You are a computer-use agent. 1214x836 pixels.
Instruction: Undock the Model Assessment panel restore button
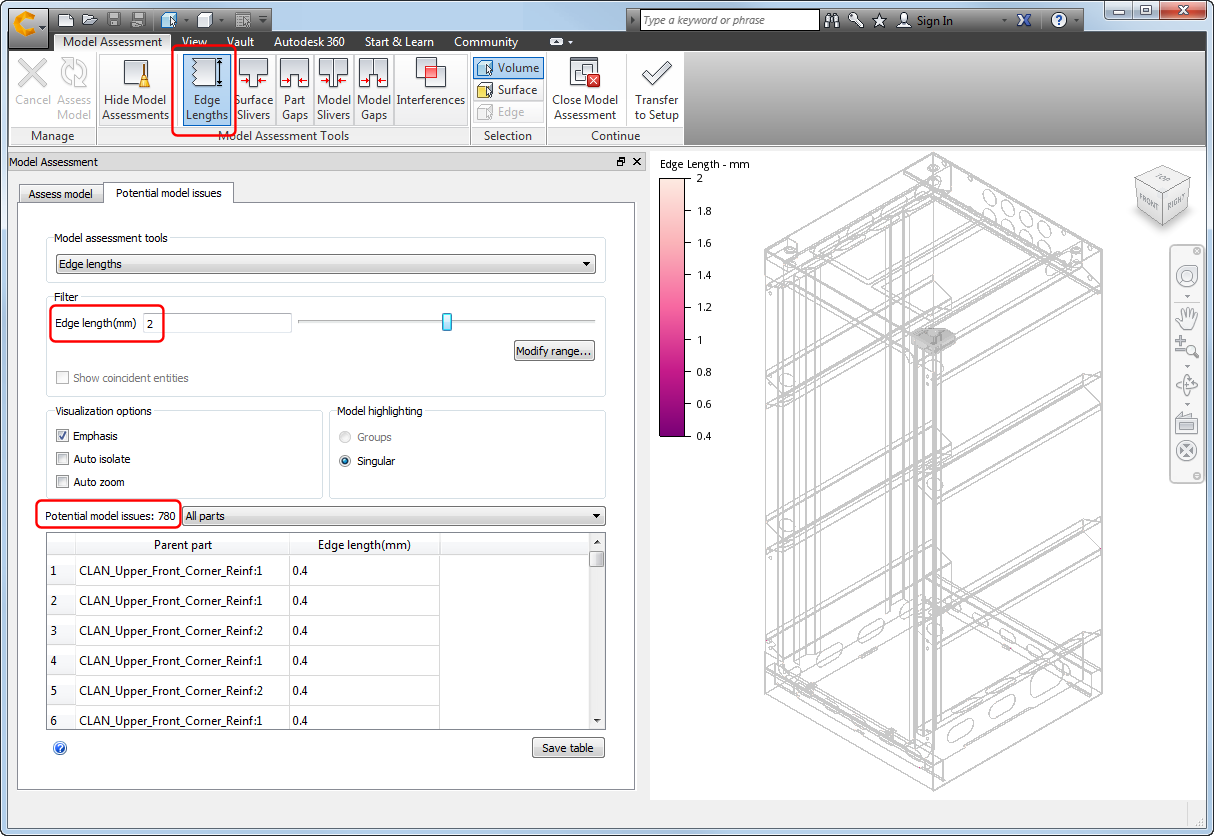620,162
